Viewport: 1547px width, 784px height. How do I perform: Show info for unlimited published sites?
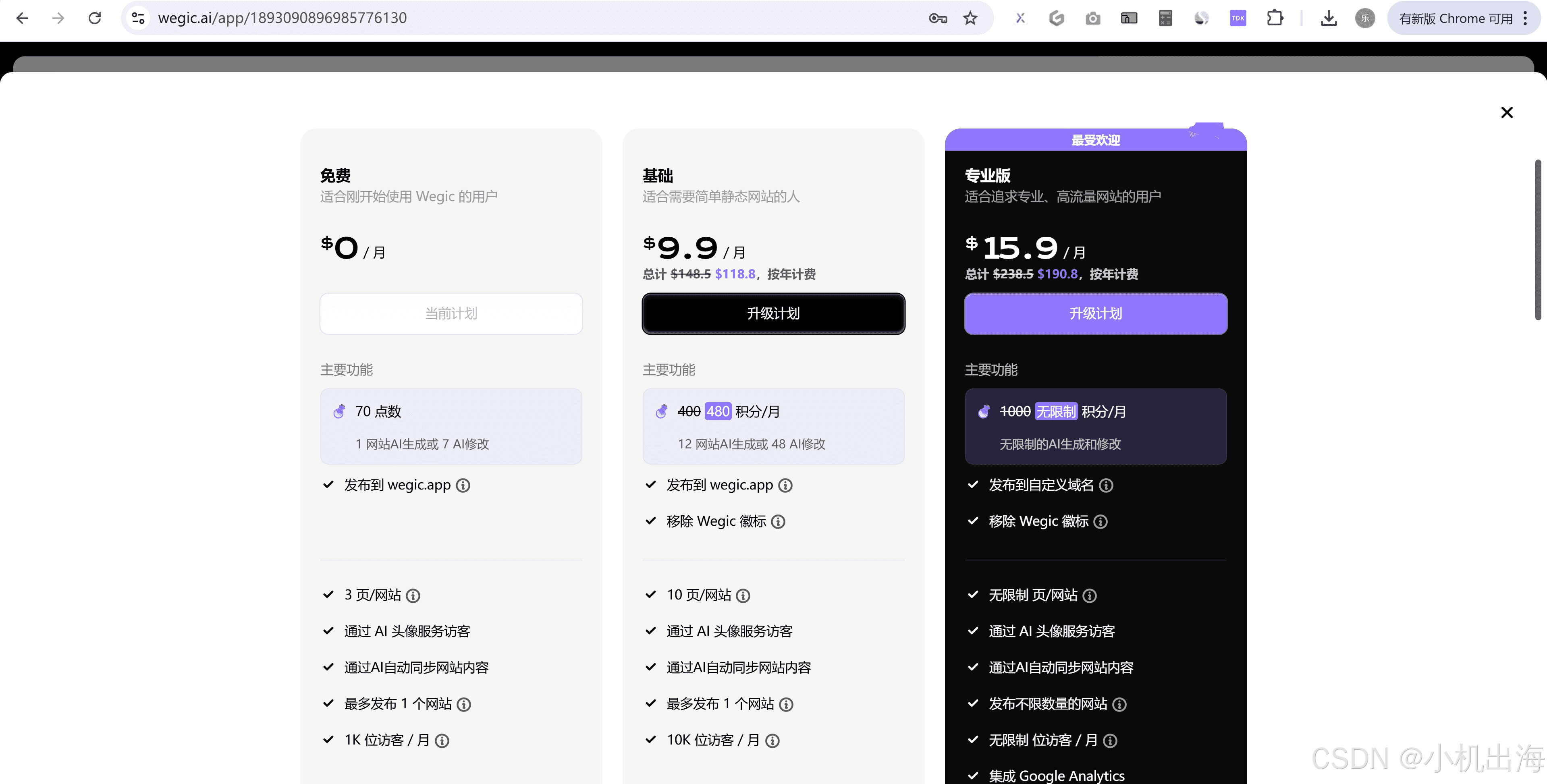coord(1120,704)
